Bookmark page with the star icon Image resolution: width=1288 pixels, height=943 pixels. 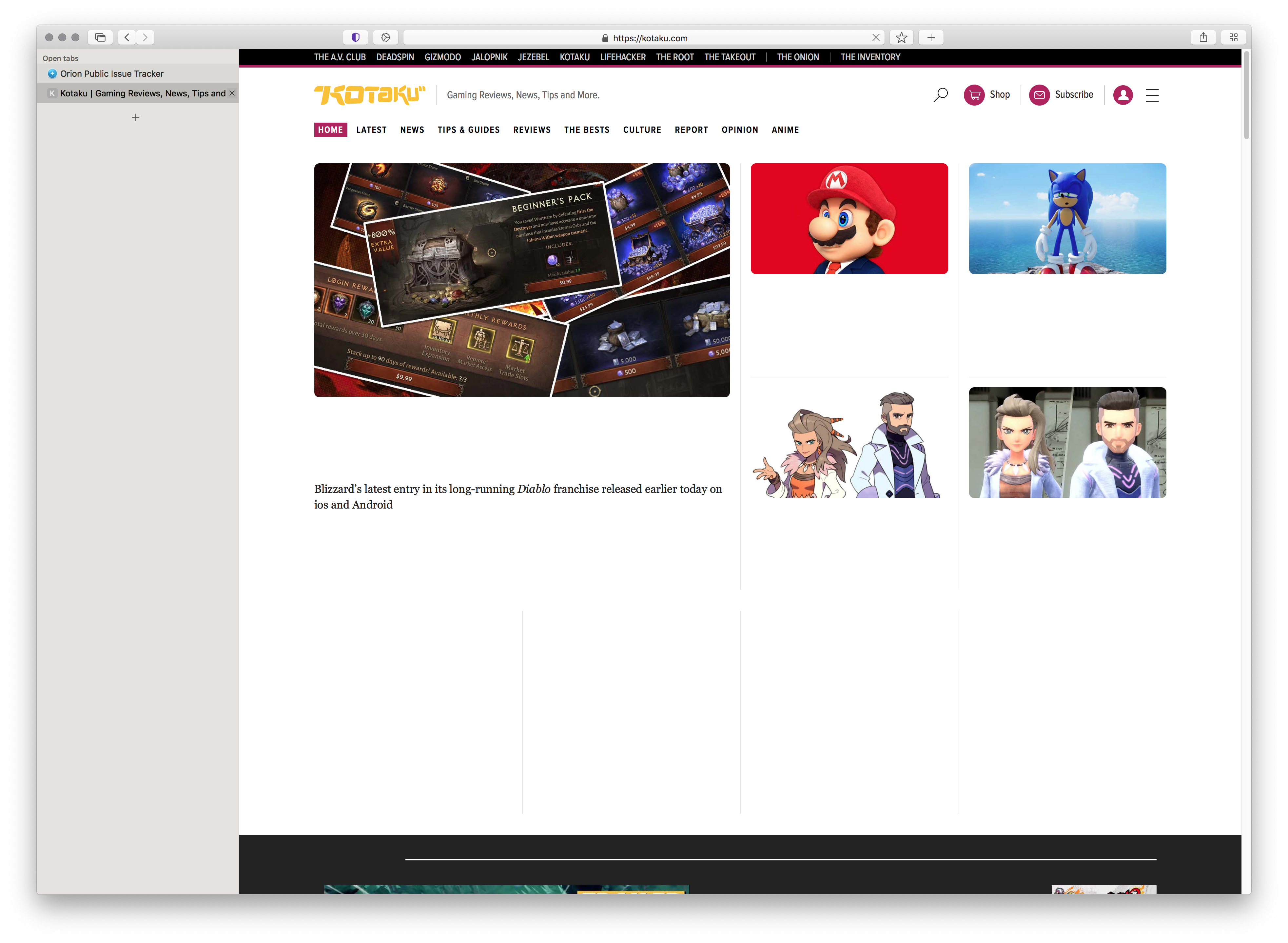(x=901, y=37)
